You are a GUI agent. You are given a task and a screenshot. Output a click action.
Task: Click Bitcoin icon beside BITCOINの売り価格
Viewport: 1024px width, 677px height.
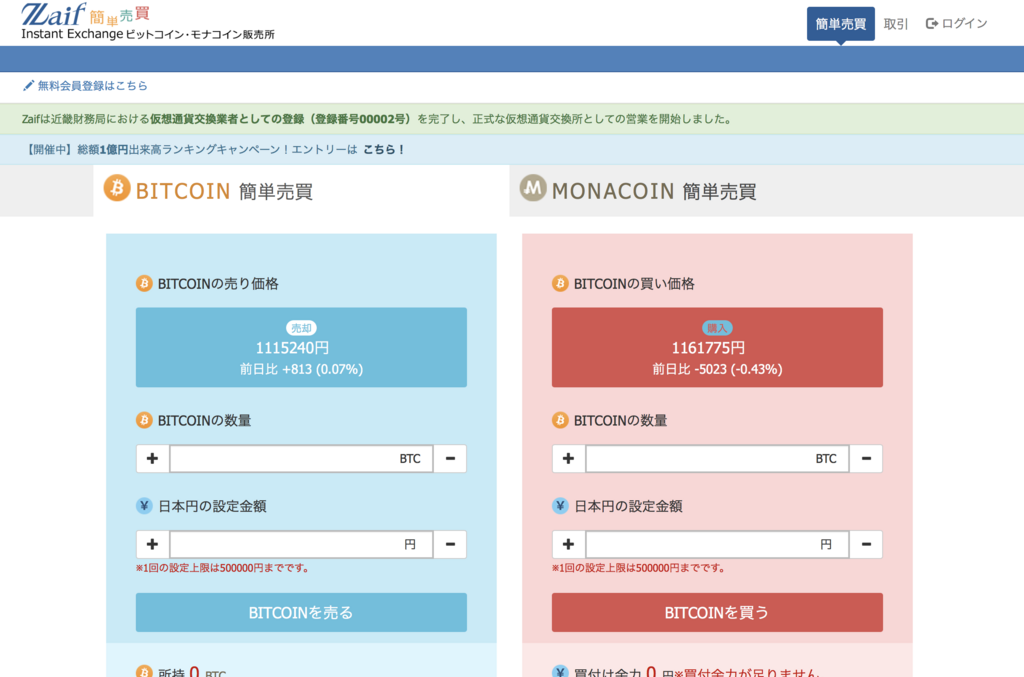[x=144, y=283]
